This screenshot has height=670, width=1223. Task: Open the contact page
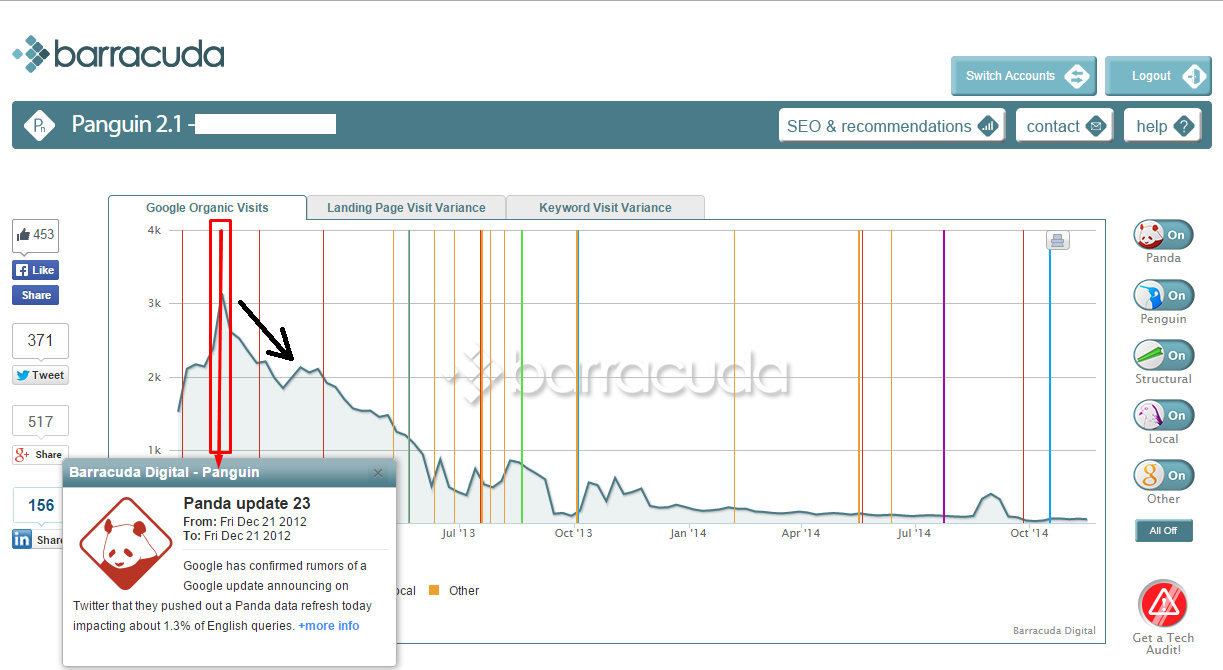click(x=1065, y=126)
